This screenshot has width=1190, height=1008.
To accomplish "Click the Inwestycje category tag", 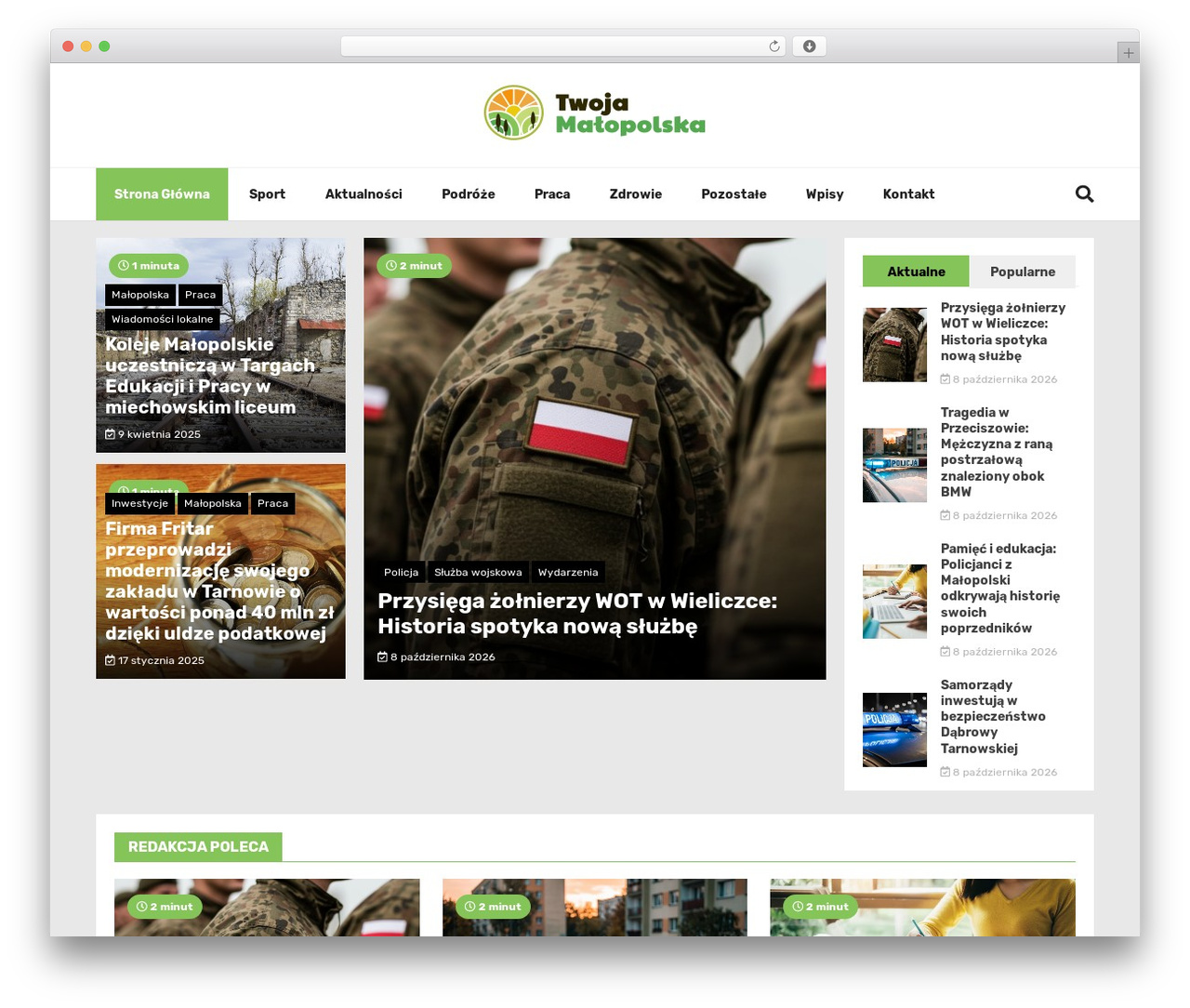I will [x=139, y=503].
